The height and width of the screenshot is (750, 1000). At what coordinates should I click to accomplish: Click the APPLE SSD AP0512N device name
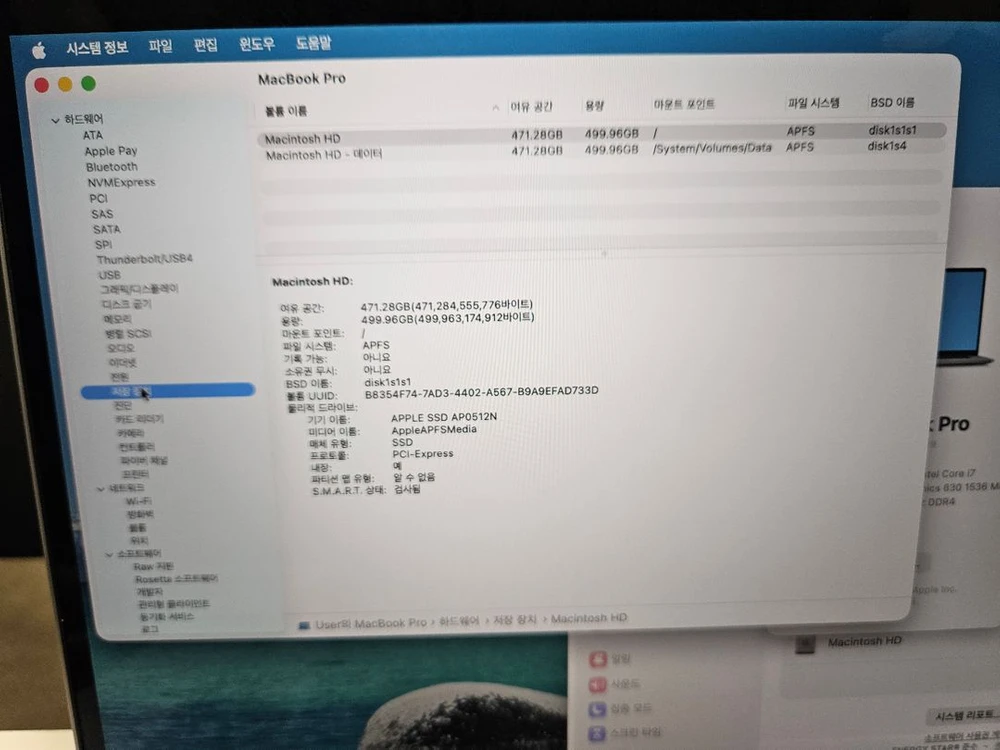pyautogui.click(x=444, y=417)
